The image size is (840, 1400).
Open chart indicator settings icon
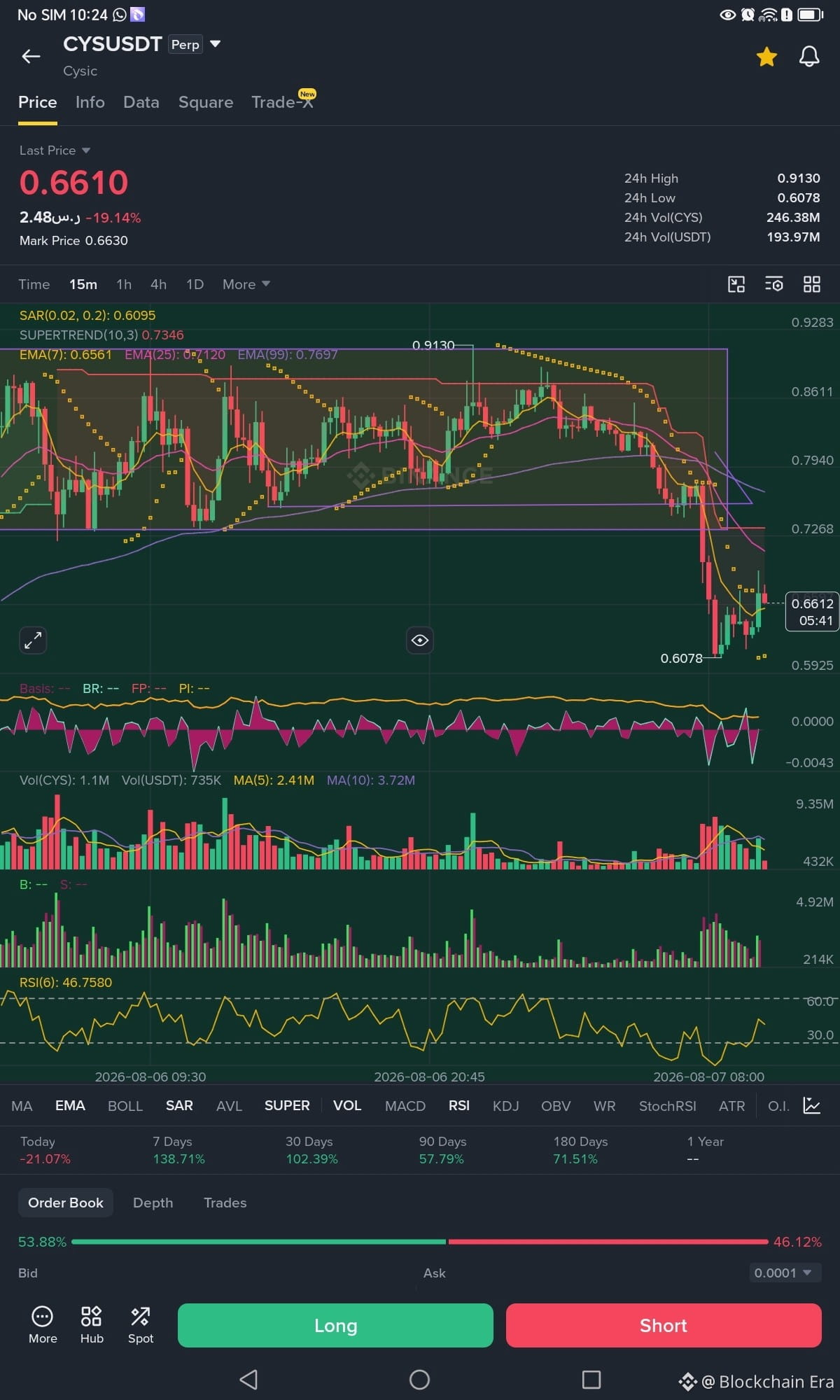[774, 284]
